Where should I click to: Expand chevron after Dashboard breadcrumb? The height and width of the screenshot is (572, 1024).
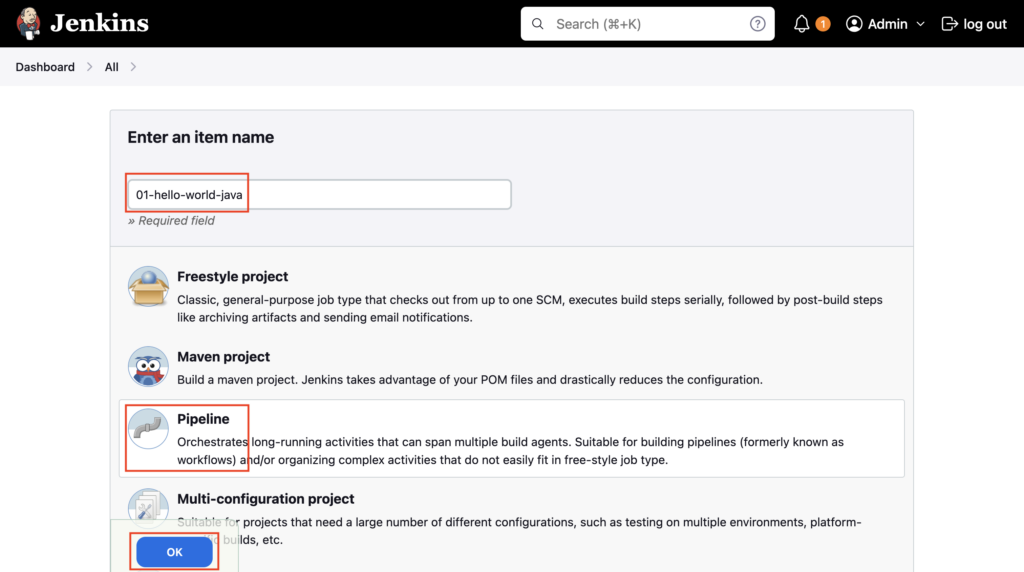click(x=89, y=67)
